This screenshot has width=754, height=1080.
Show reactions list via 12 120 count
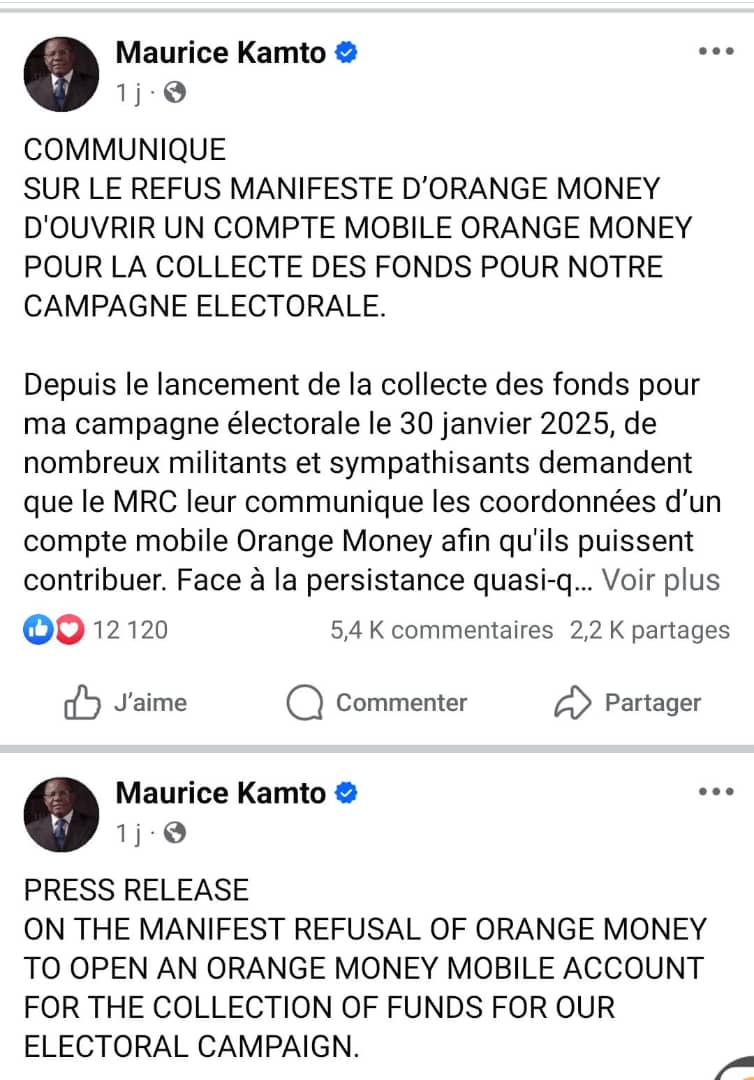[130, 630]
